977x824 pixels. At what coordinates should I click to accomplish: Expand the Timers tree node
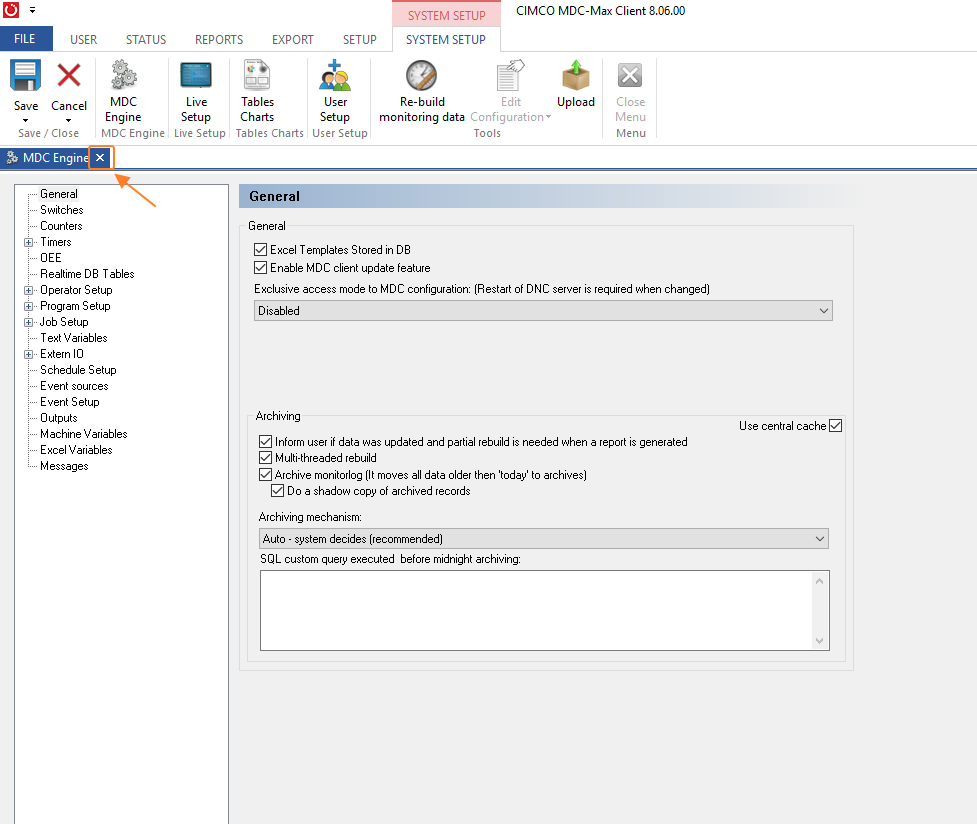click(x=29, y=242)
